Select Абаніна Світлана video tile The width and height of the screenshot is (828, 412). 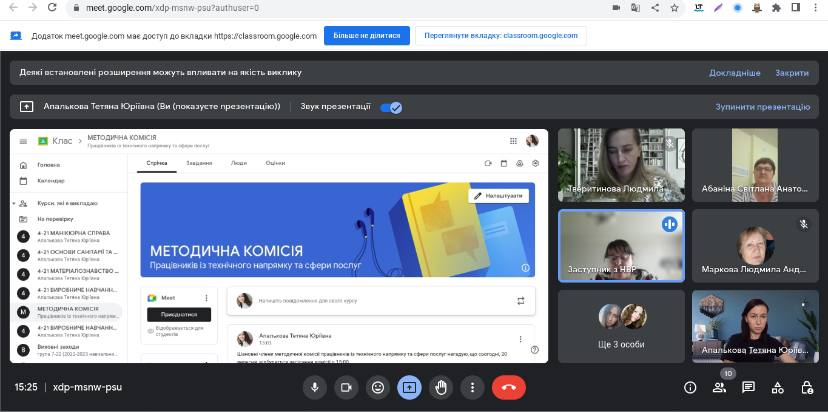point(755,165)
